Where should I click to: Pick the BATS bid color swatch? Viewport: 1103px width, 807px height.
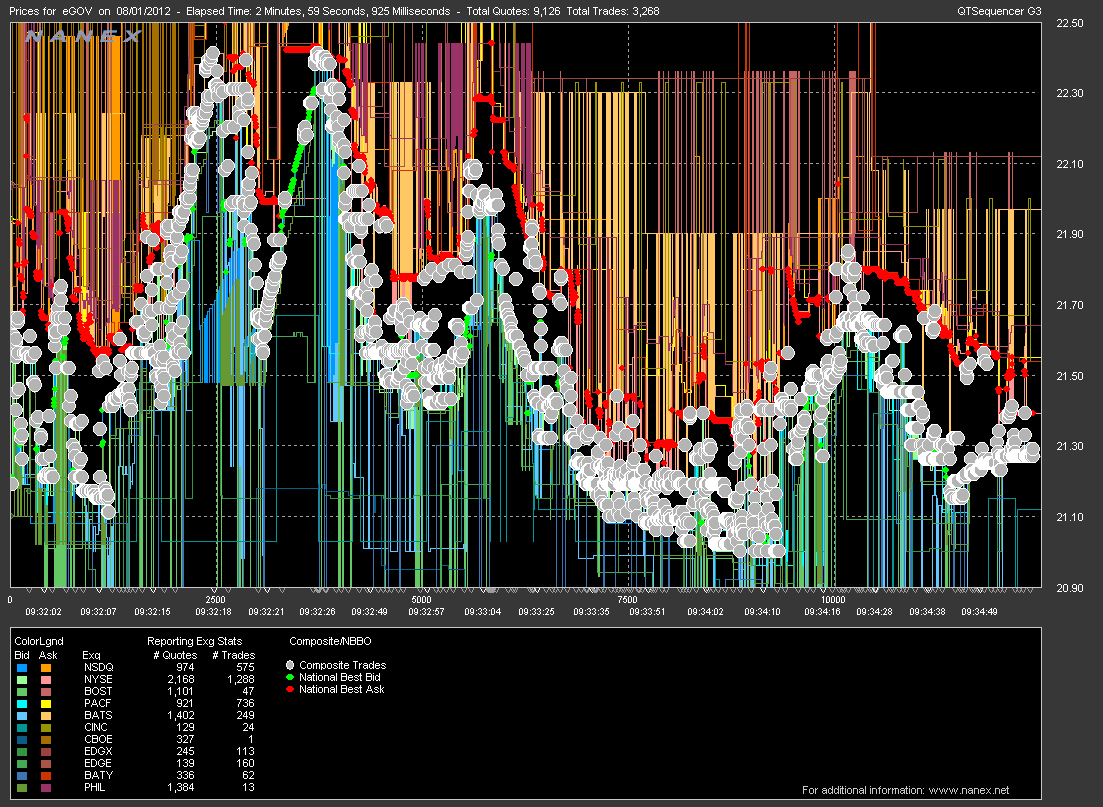point(22,716)
